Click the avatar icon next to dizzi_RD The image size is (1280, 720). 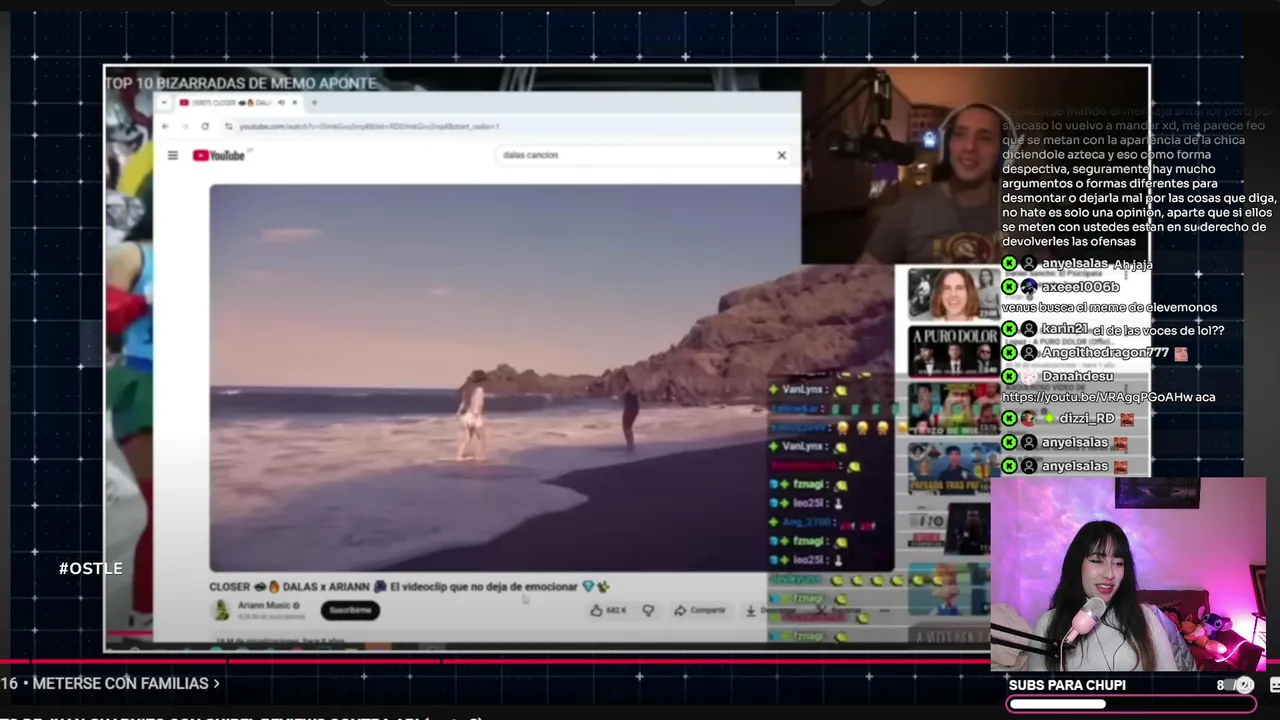(x=1029, y=419)
